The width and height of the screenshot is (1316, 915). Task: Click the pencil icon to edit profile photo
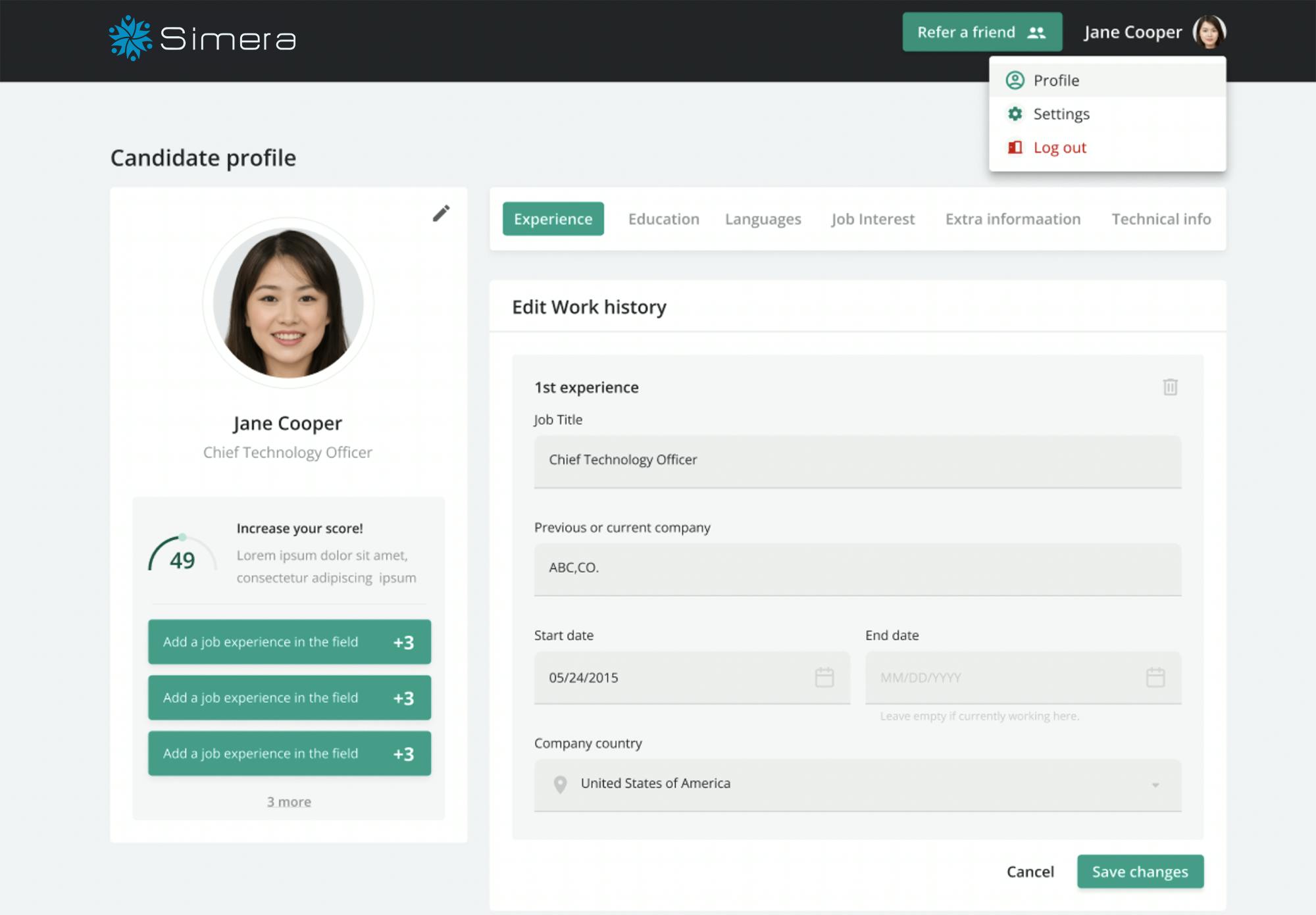[442, 212]
